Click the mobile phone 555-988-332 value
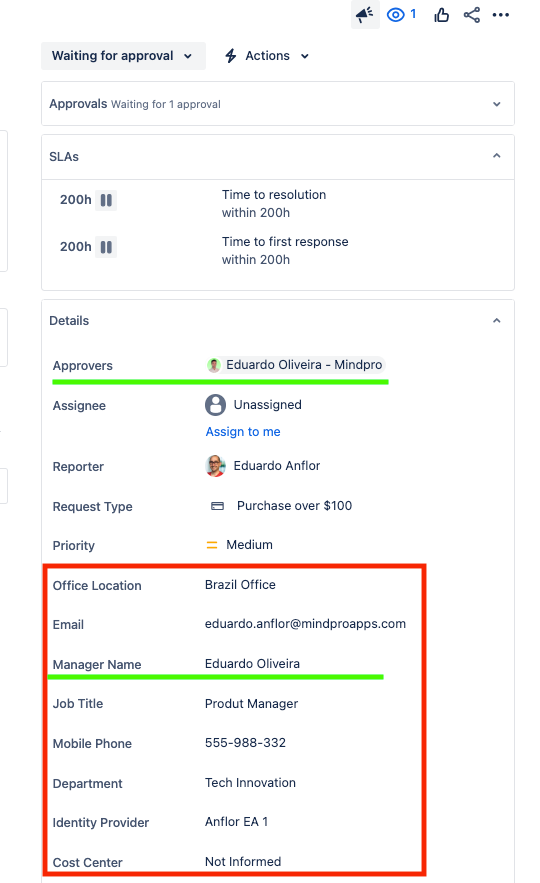 pos(246,743)
